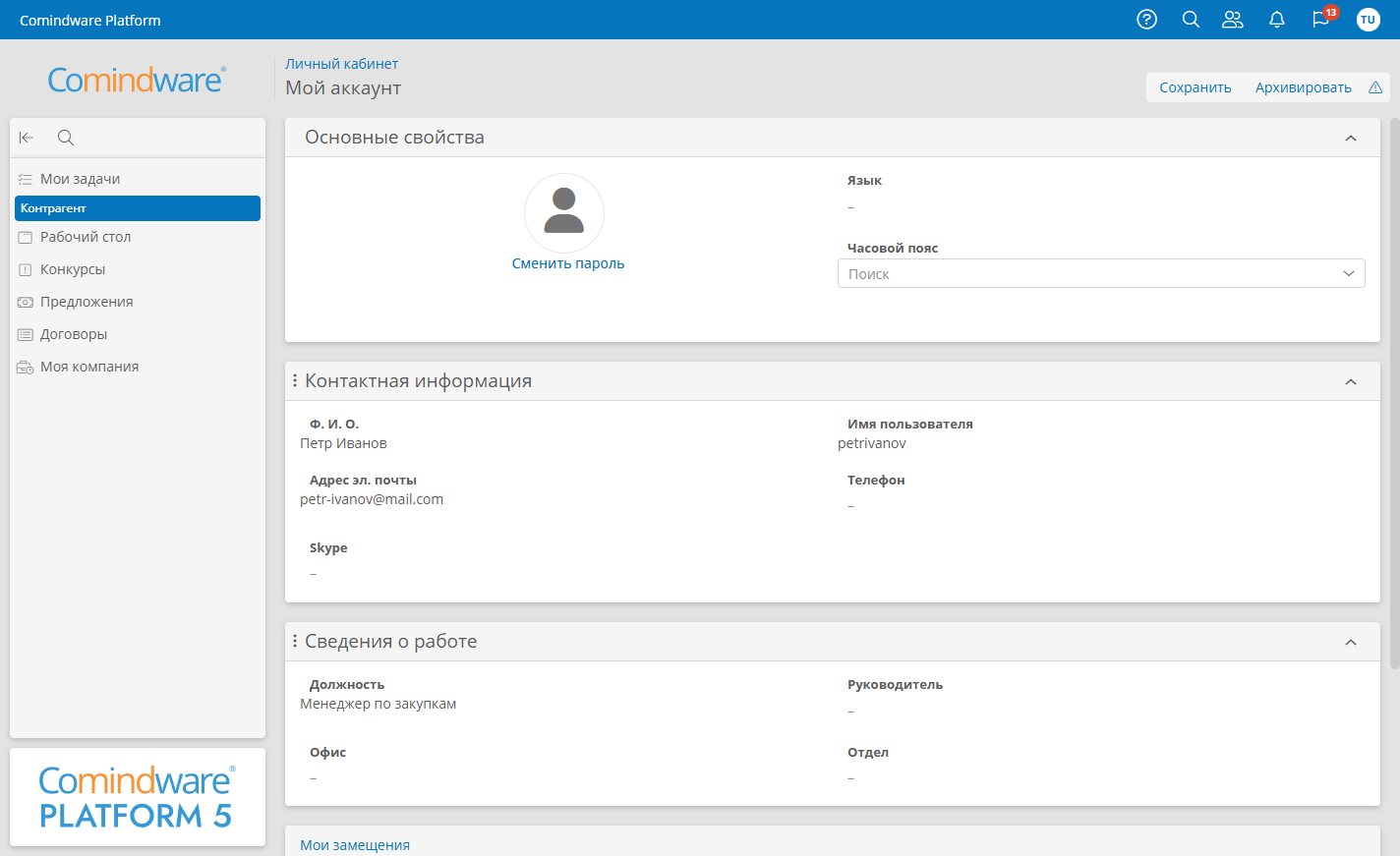Open global search in top bar
The image size is (1400, 856).
(x=1191, y=20)
